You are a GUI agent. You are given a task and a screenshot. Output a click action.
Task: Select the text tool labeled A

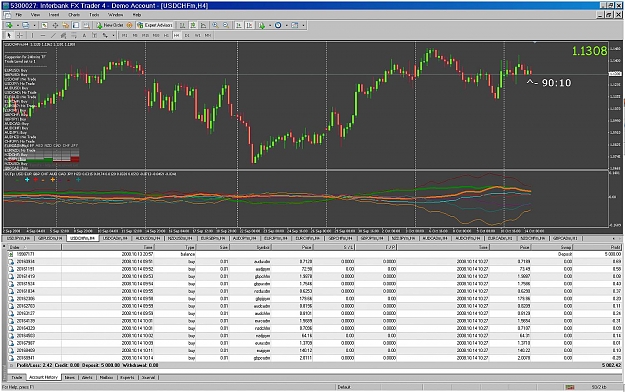click(84, 35)
